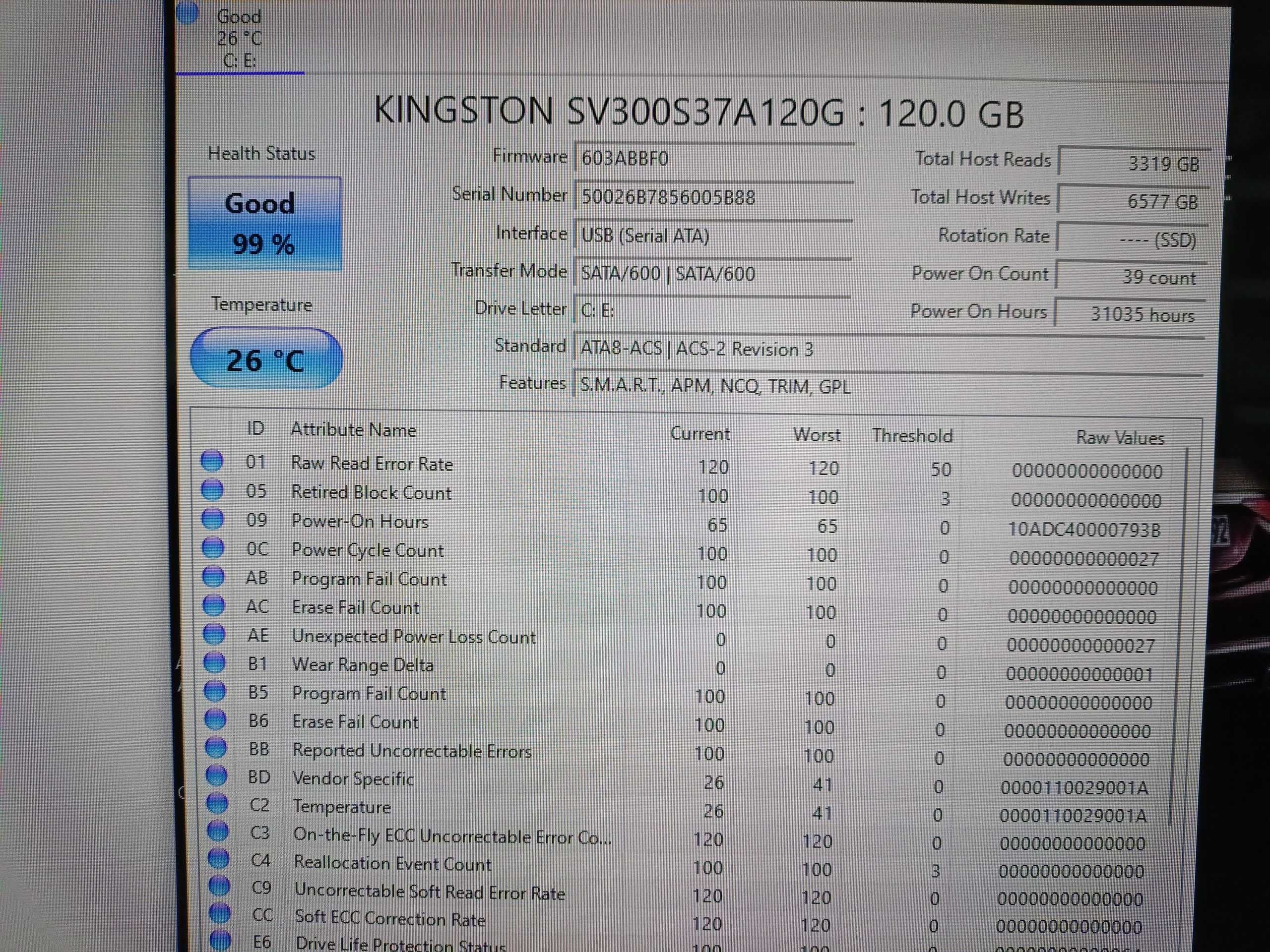The height and width of the screenshot is (952, 1270).
Task: Click status circle for Power-On Hours row
Action: tap(213, 518)
